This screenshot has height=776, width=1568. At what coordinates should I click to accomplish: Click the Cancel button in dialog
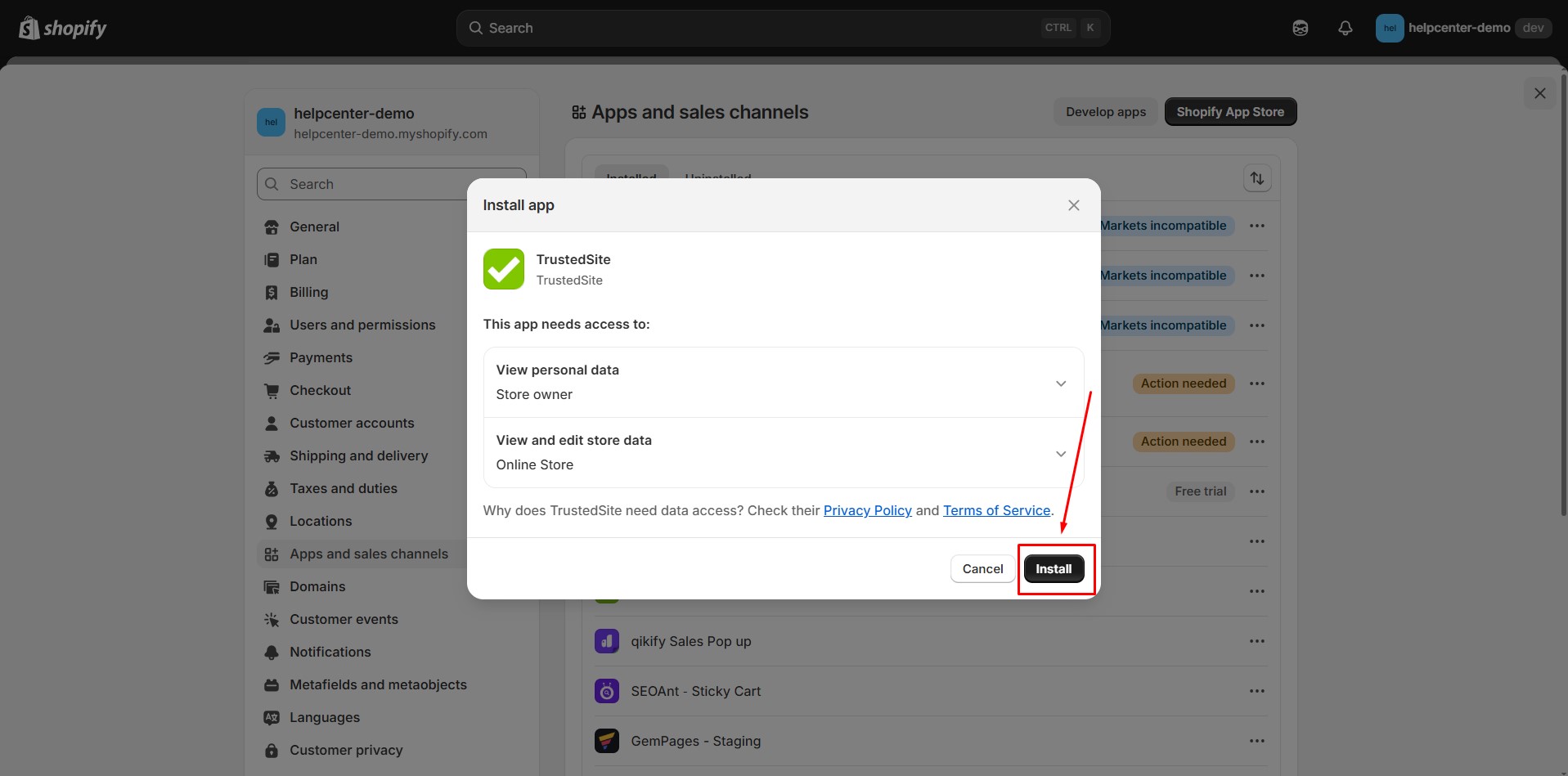point(982,569)
